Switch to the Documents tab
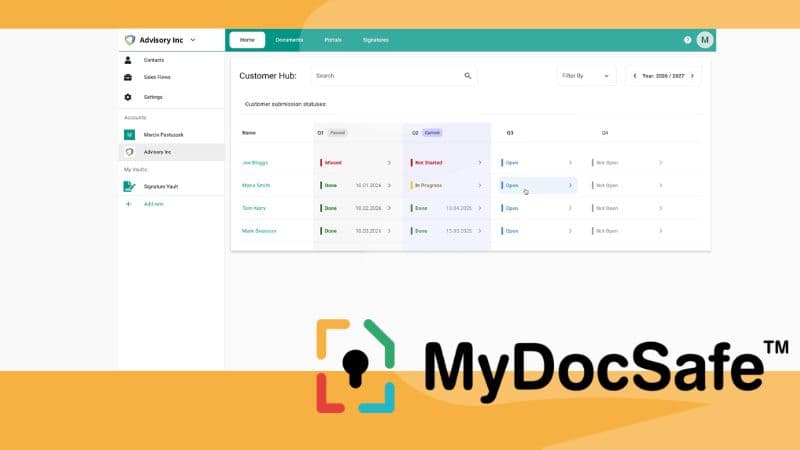800x450 pixels. tap(289, 40)
